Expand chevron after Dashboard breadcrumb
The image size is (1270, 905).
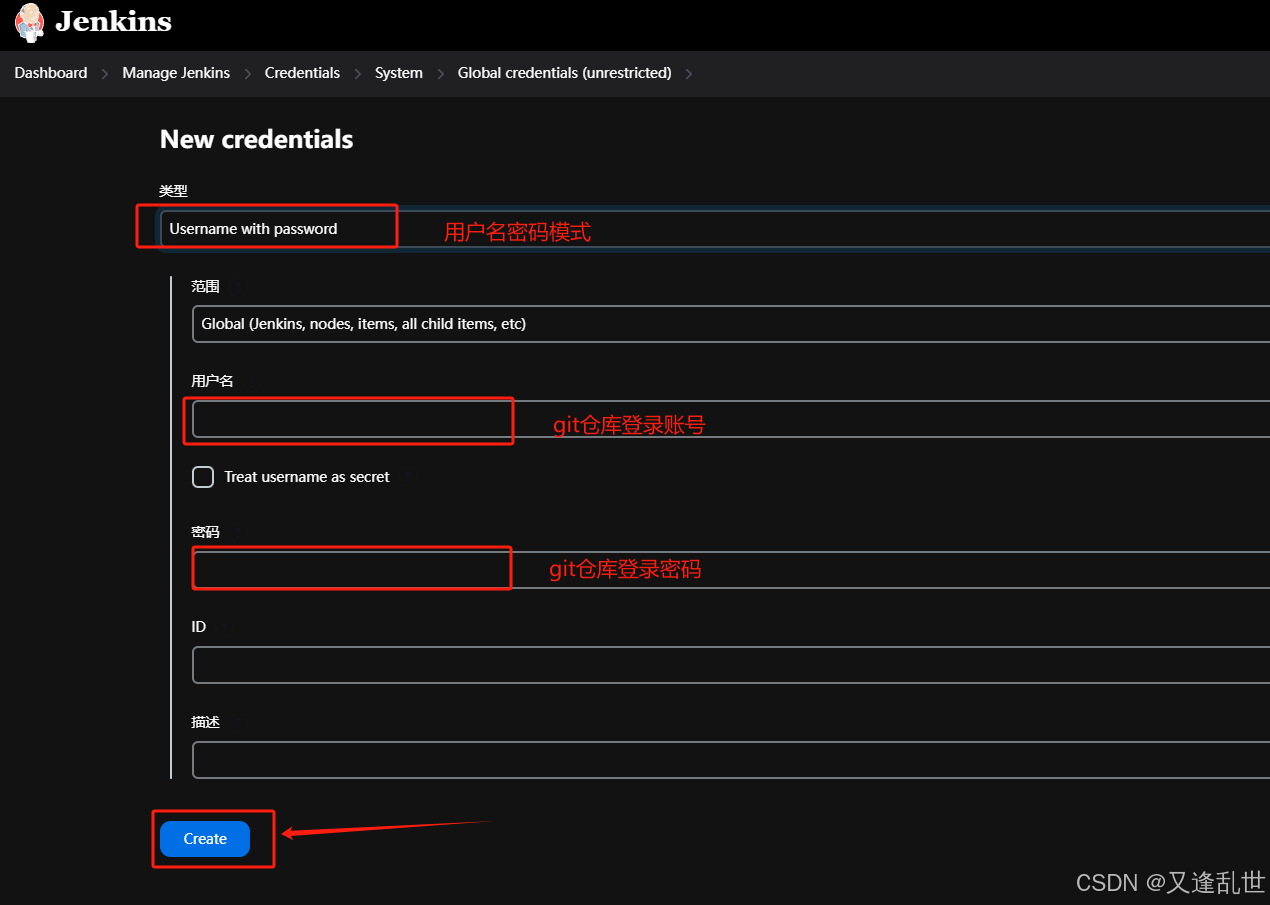[x=105, y=73]
